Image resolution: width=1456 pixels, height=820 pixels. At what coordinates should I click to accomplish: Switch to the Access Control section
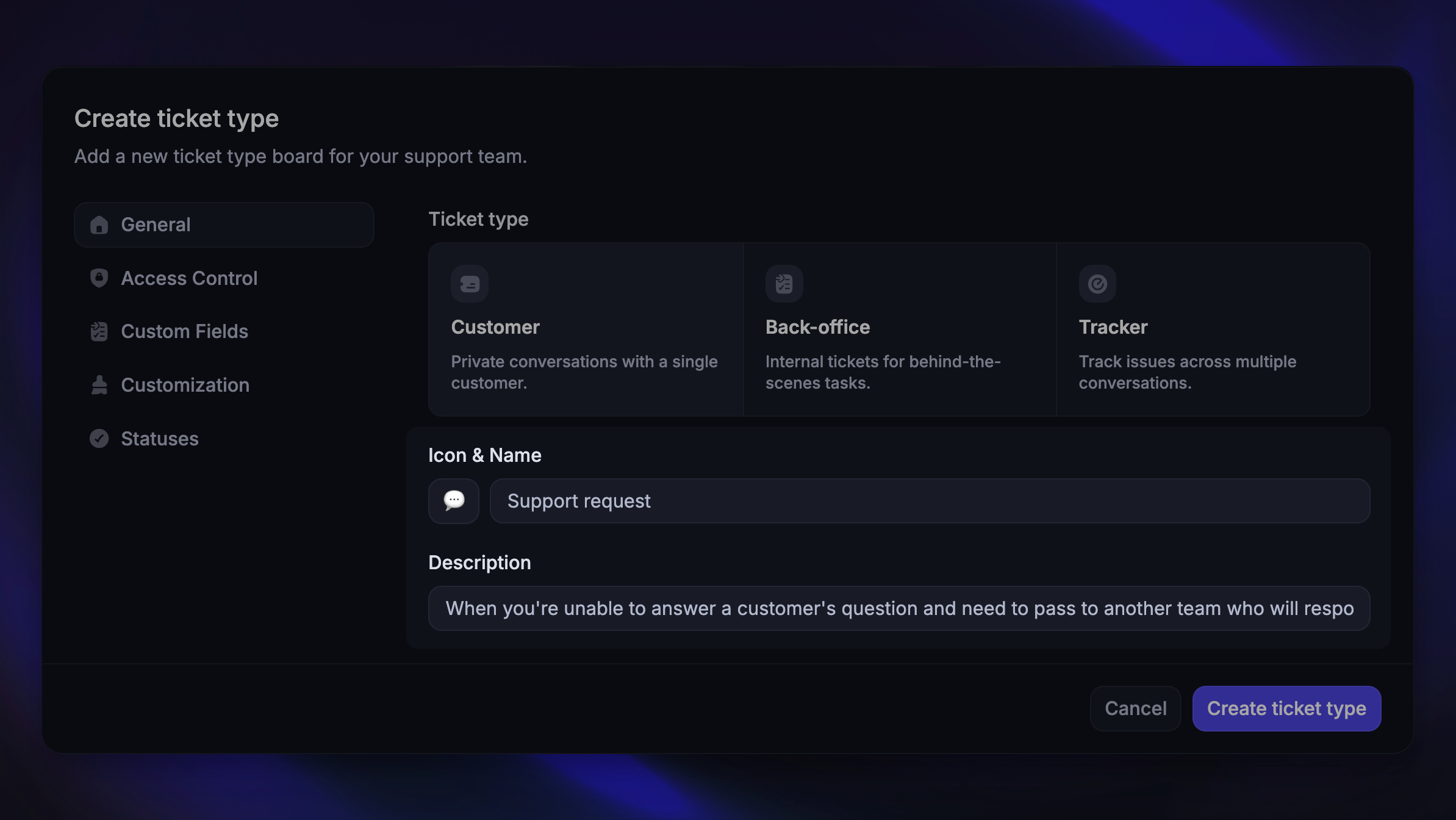click(189, 278)
